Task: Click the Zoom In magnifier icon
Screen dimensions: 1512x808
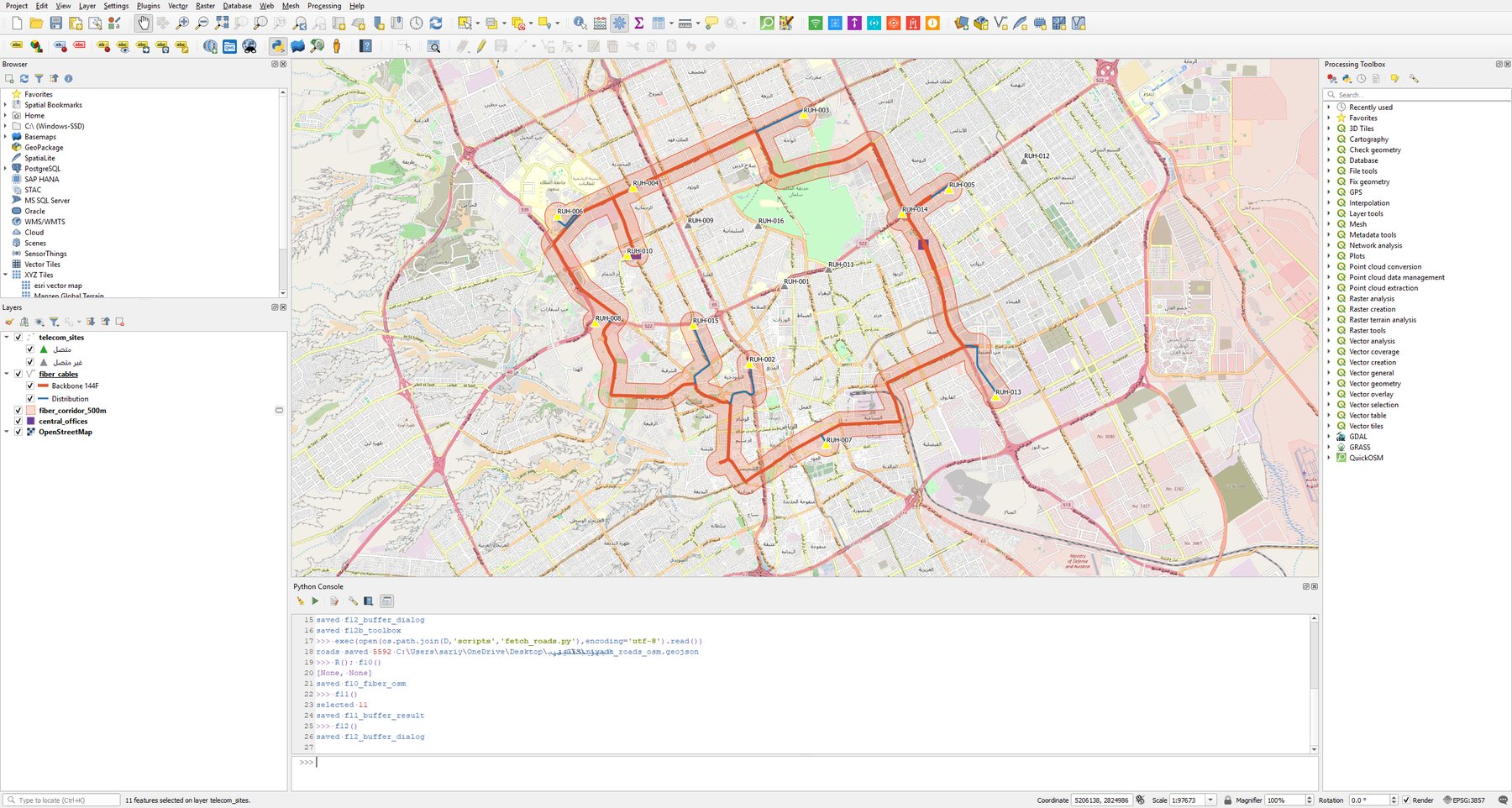Action: click(182, 24)
